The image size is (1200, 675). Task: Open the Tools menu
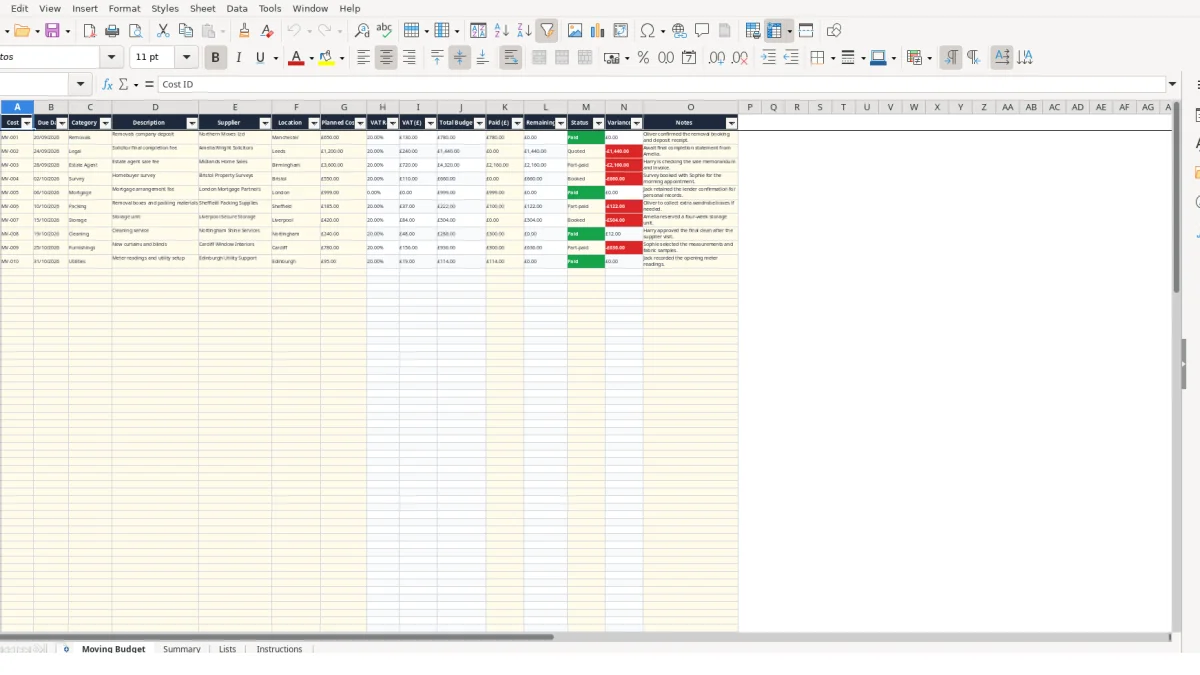270,8
